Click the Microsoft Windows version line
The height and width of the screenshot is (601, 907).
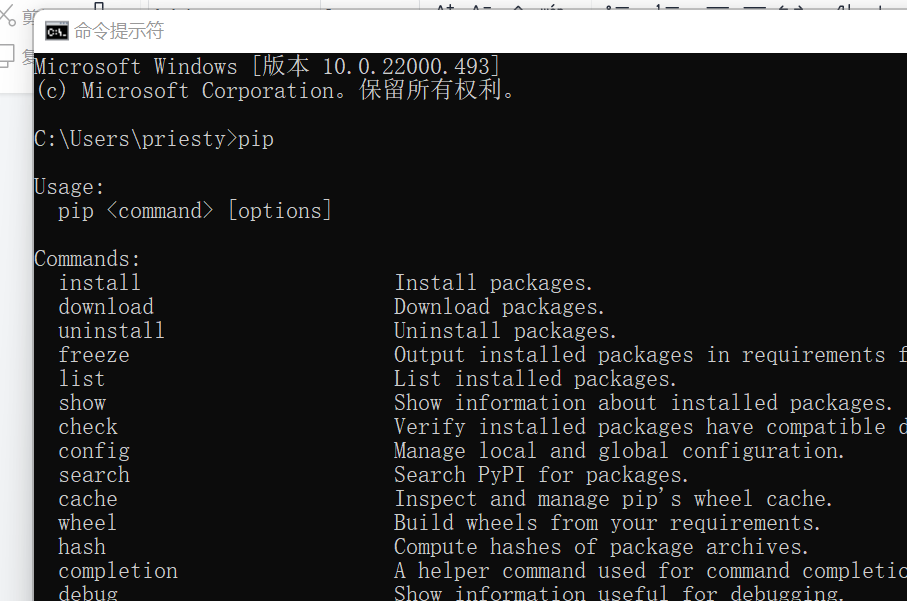click(267, 67)
